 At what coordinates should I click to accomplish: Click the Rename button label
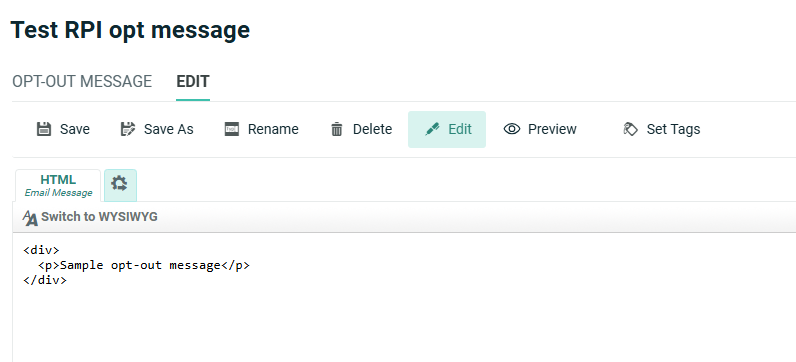coord(273,129)
